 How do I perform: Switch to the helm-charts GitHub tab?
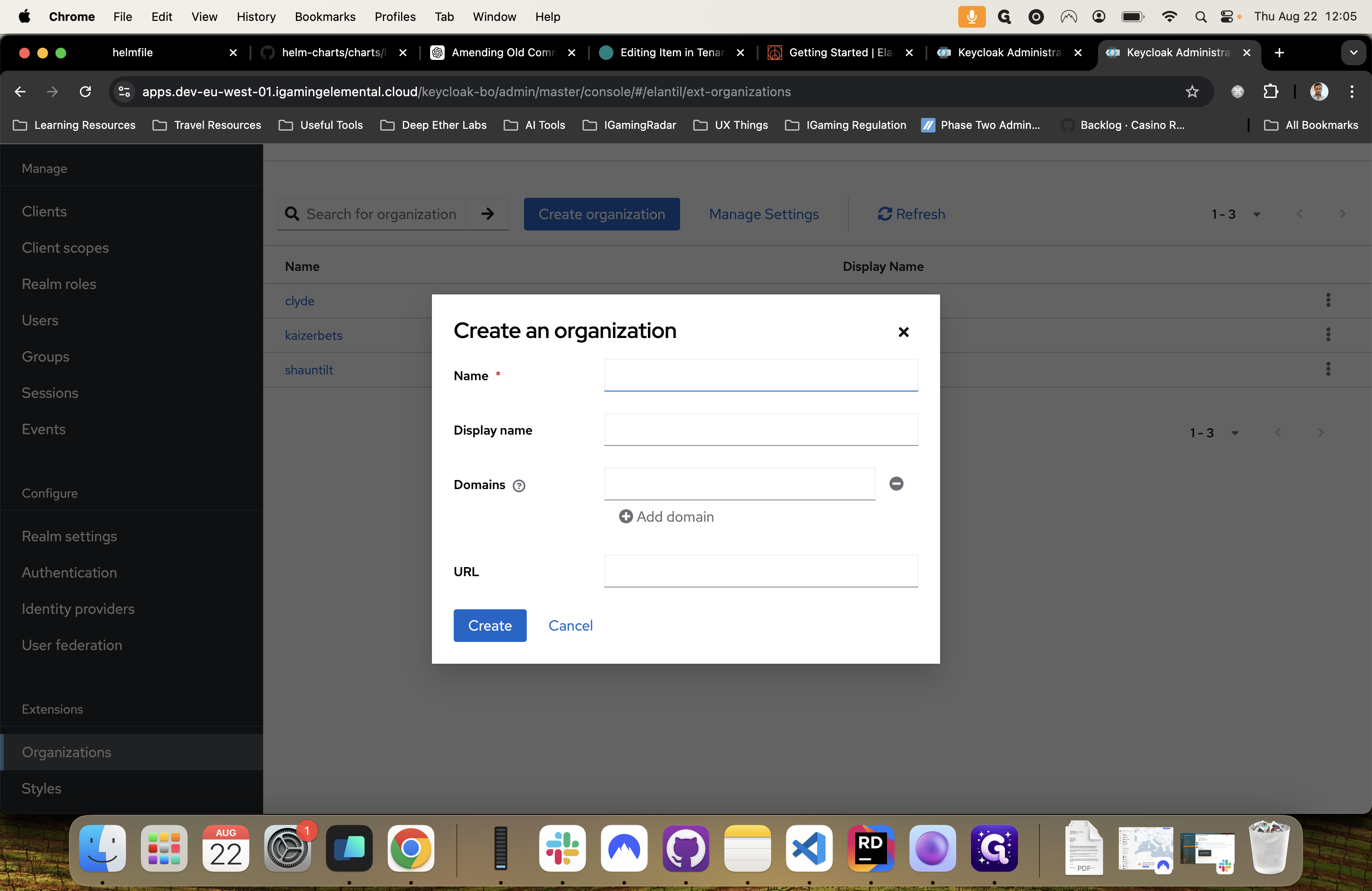[x=332, y=53]
